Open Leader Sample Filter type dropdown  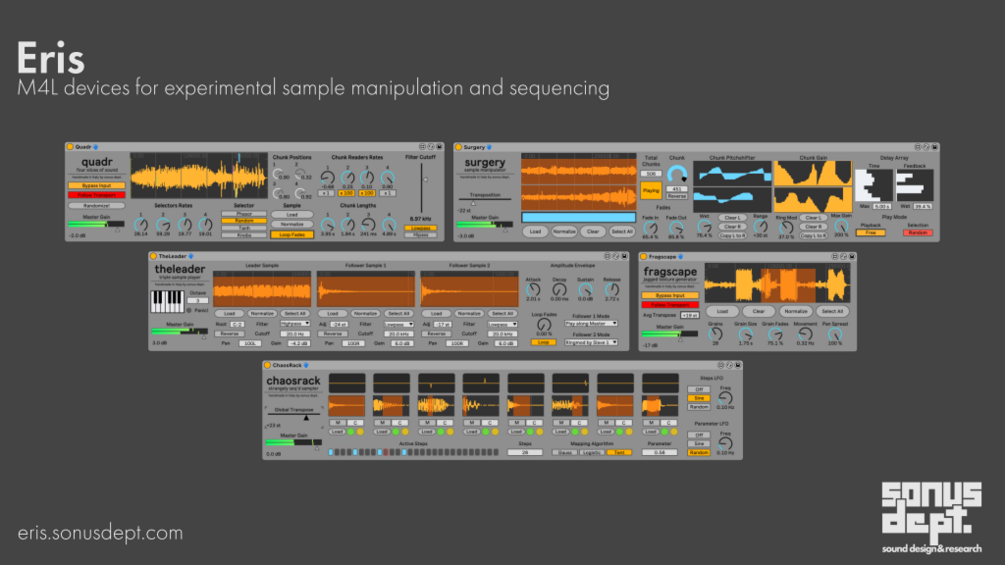[295, 324]
